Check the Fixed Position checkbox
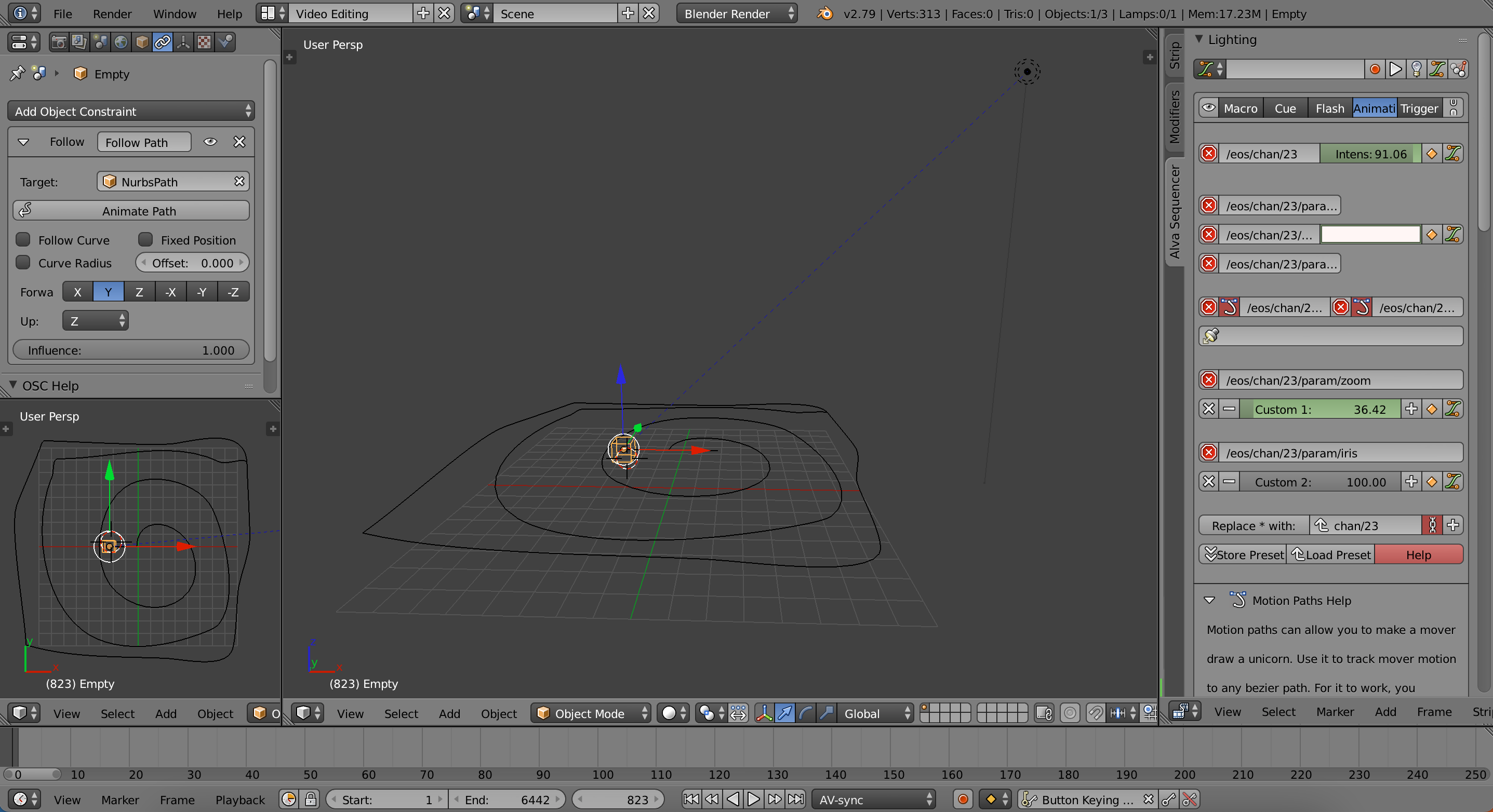The image size is (1493, 812). click(x=145, y=240)
